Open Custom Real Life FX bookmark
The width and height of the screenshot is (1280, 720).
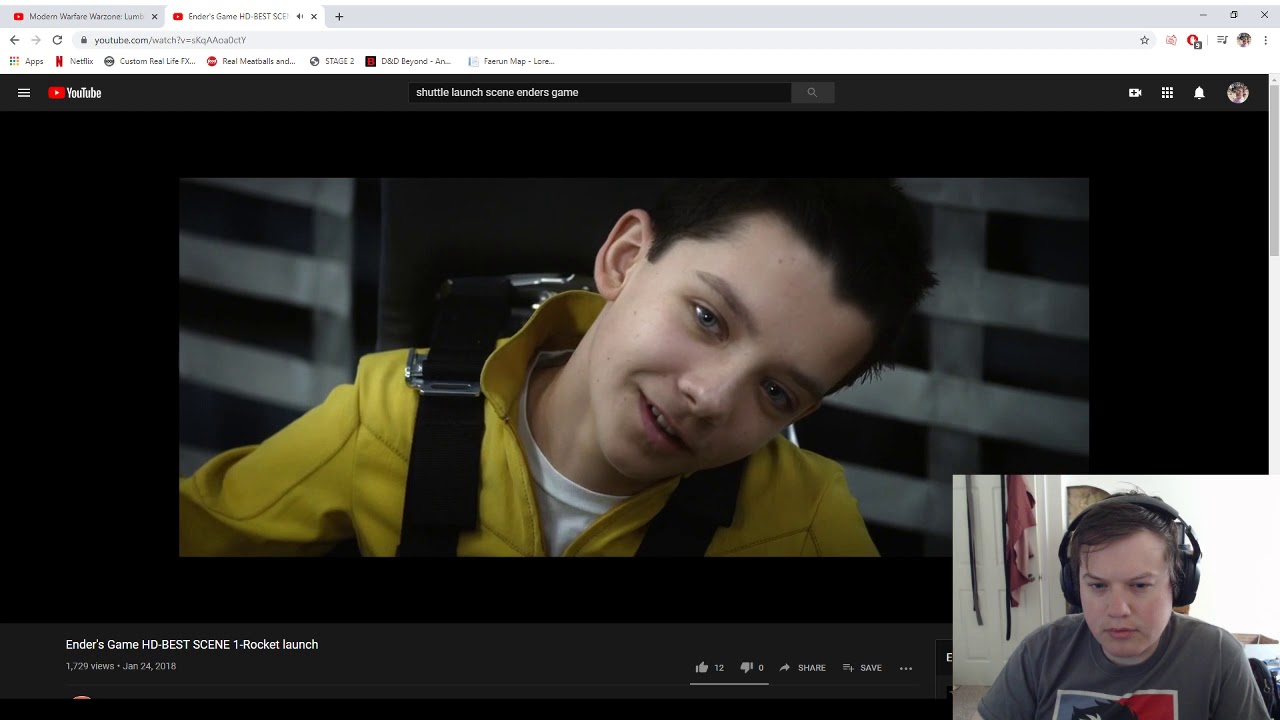(x=150, y=61)
